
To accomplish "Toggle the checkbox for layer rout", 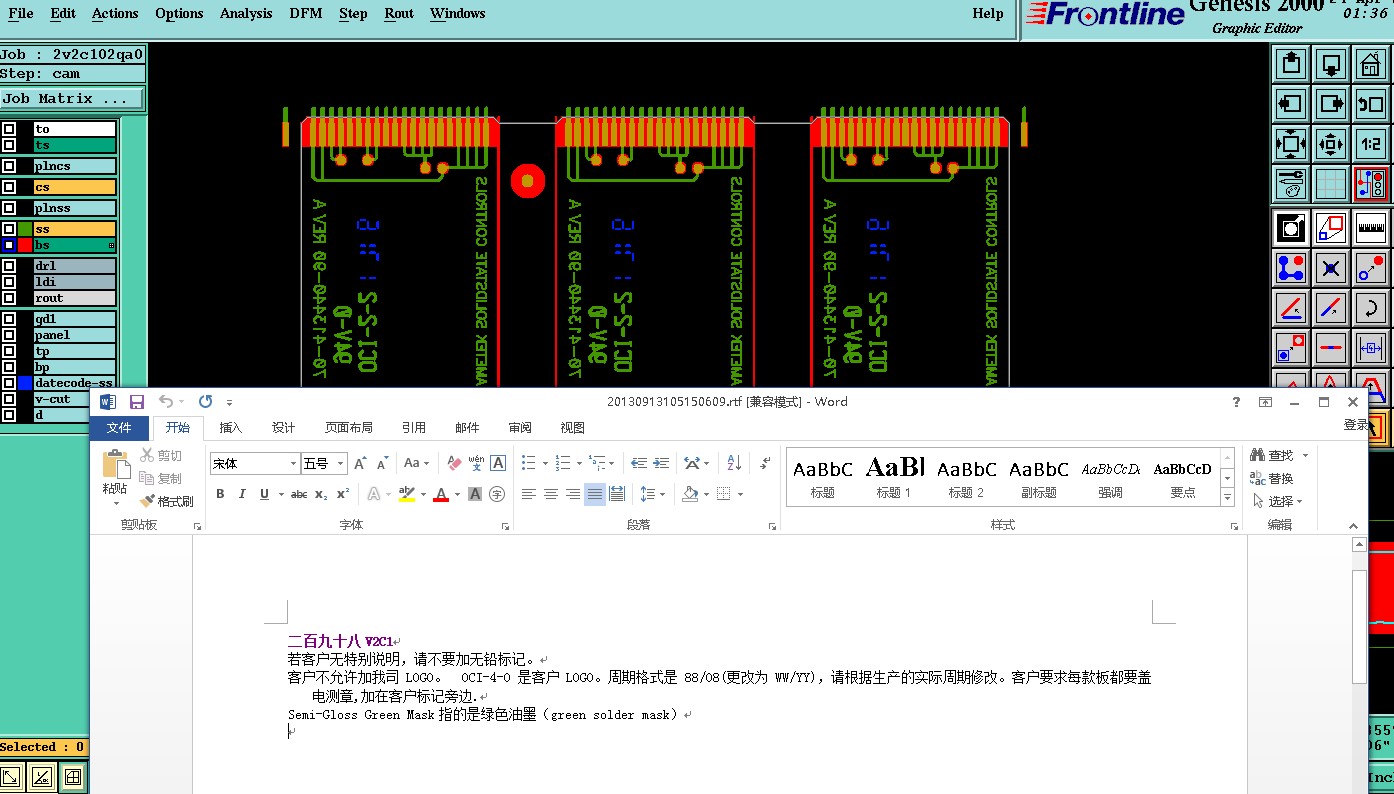I will tap(9, 298).
